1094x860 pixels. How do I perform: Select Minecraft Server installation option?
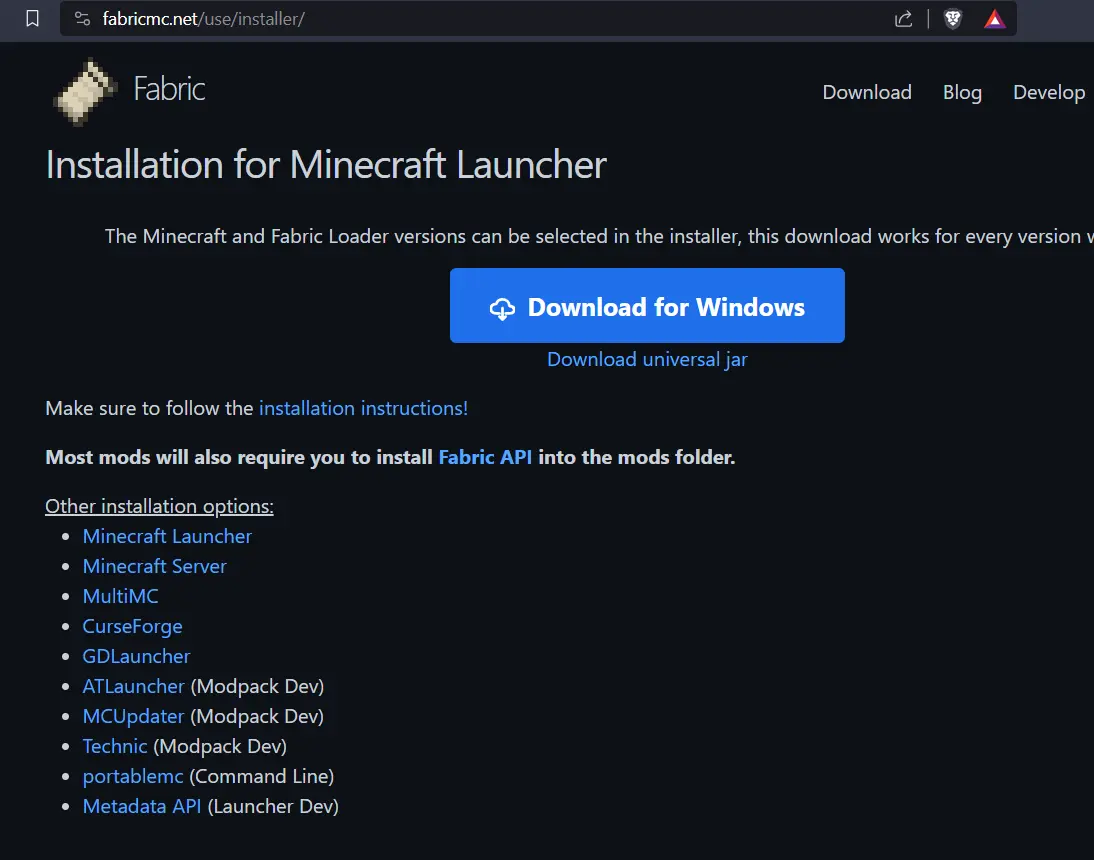(155, 566)
